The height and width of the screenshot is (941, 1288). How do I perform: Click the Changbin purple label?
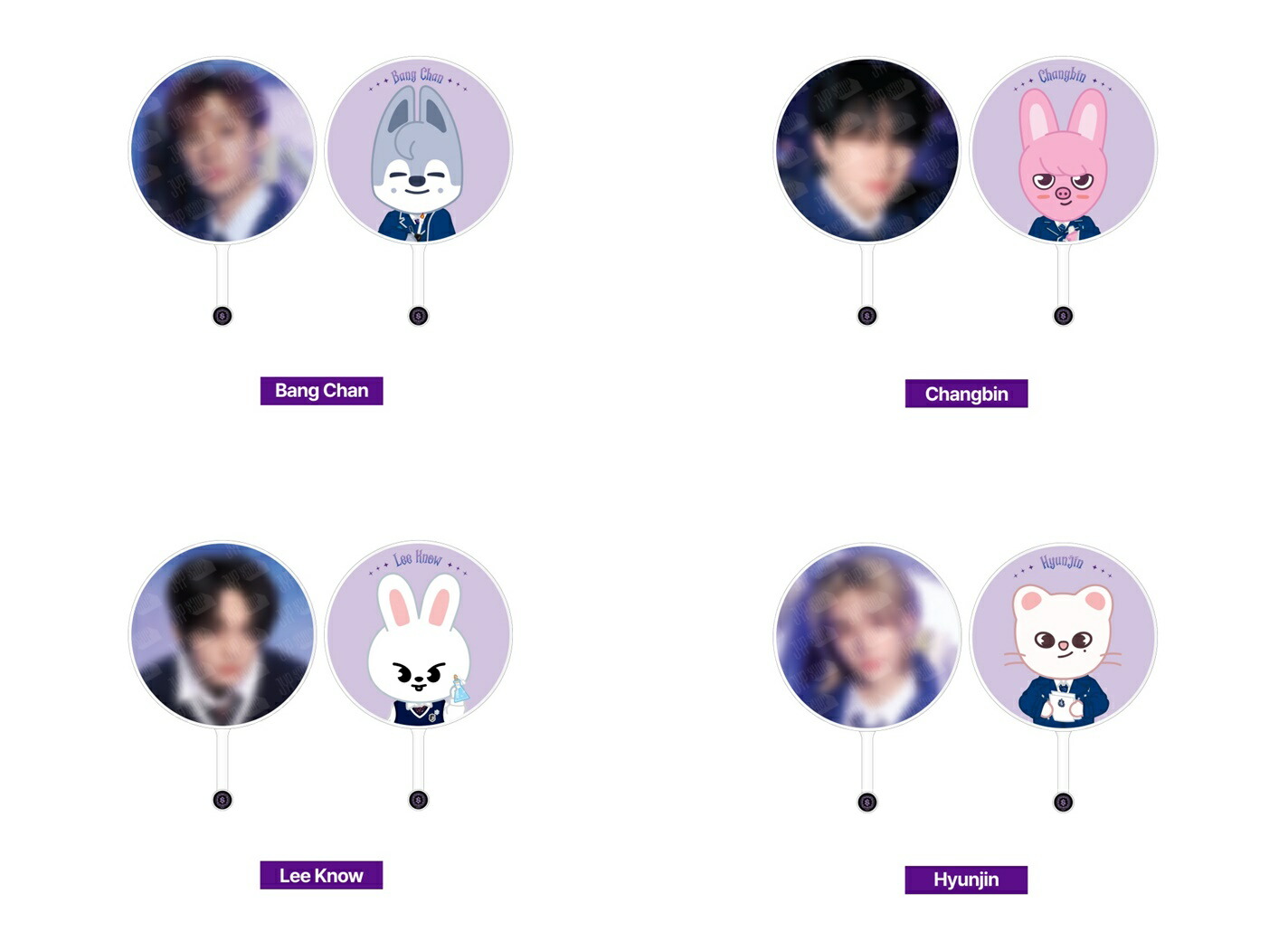tap(966, 394)
